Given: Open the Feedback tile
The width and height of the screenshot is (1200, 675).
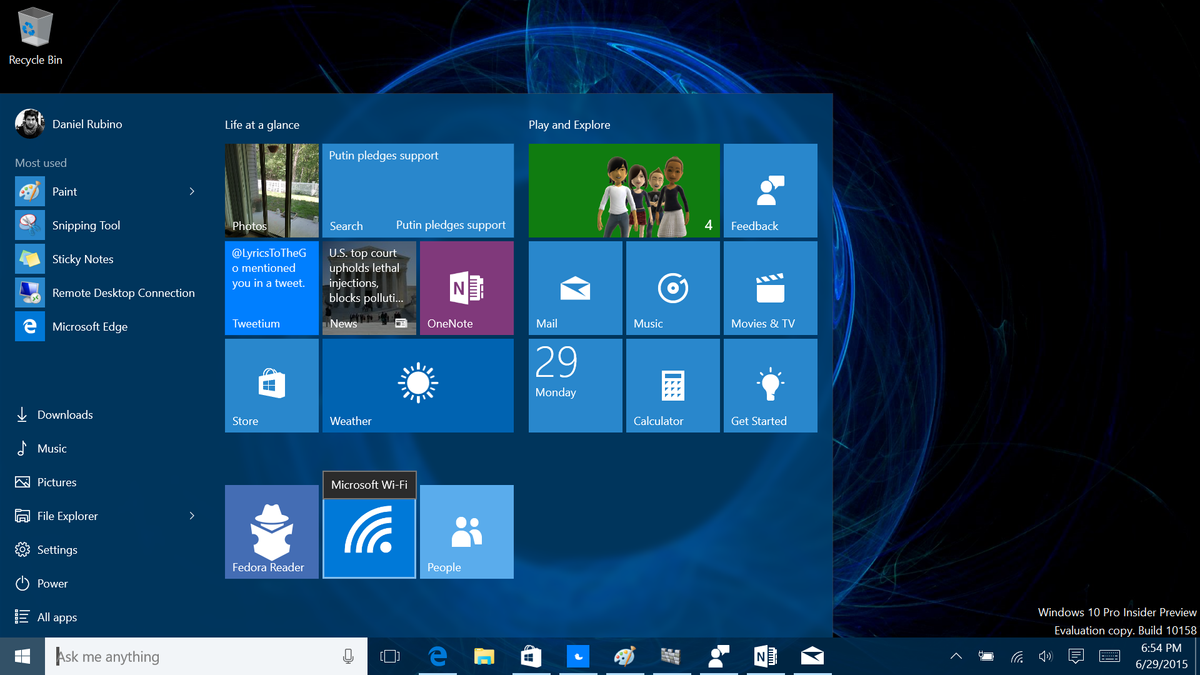Looking at the screenshot, I should 770,190.
